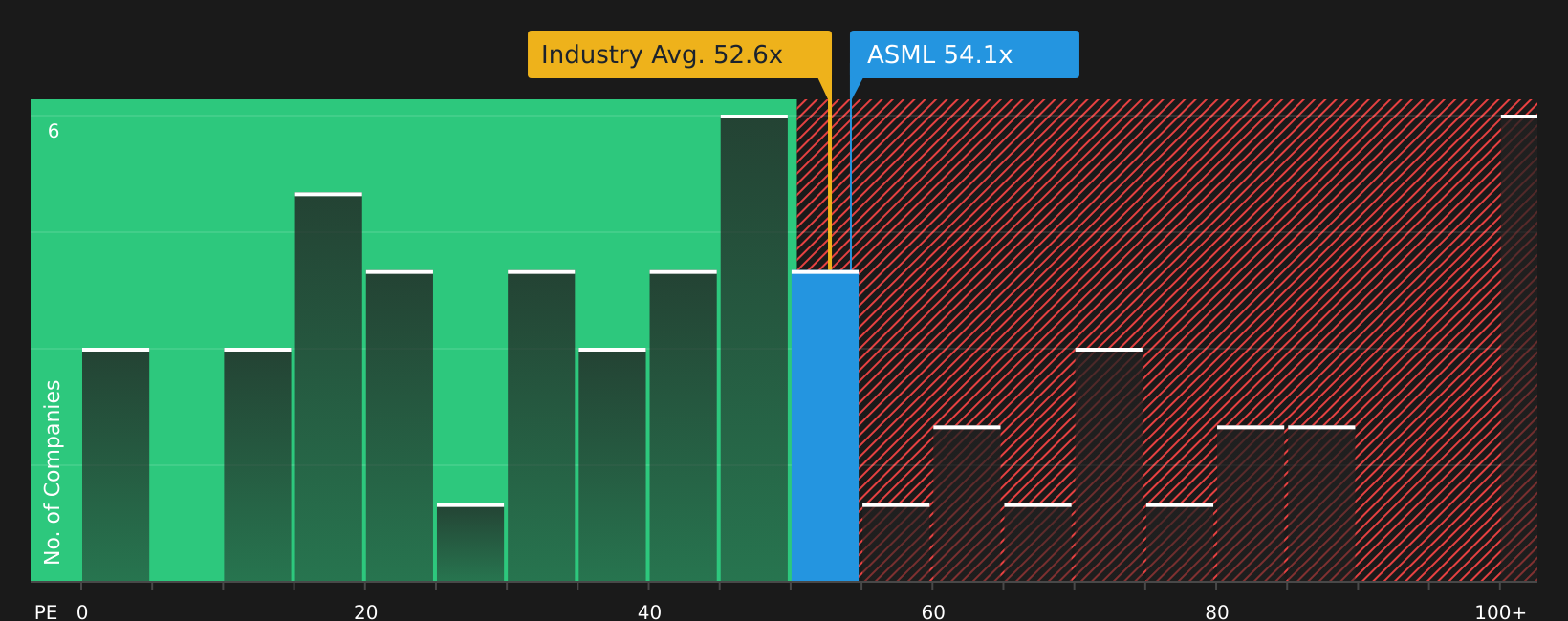The width and height of the screenshot is (1568, 621).
Task: Click the 100+ bar at right edge
Action: coord(1519,349)
